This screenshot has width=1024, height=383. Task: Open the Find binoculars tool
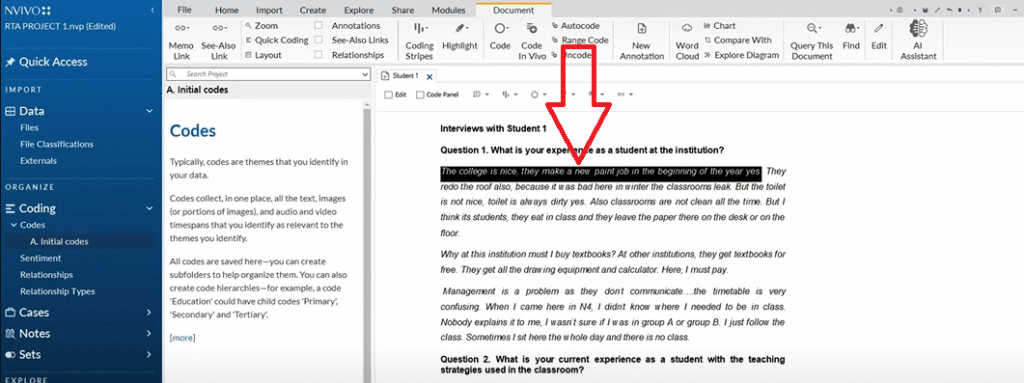point(851,38)
